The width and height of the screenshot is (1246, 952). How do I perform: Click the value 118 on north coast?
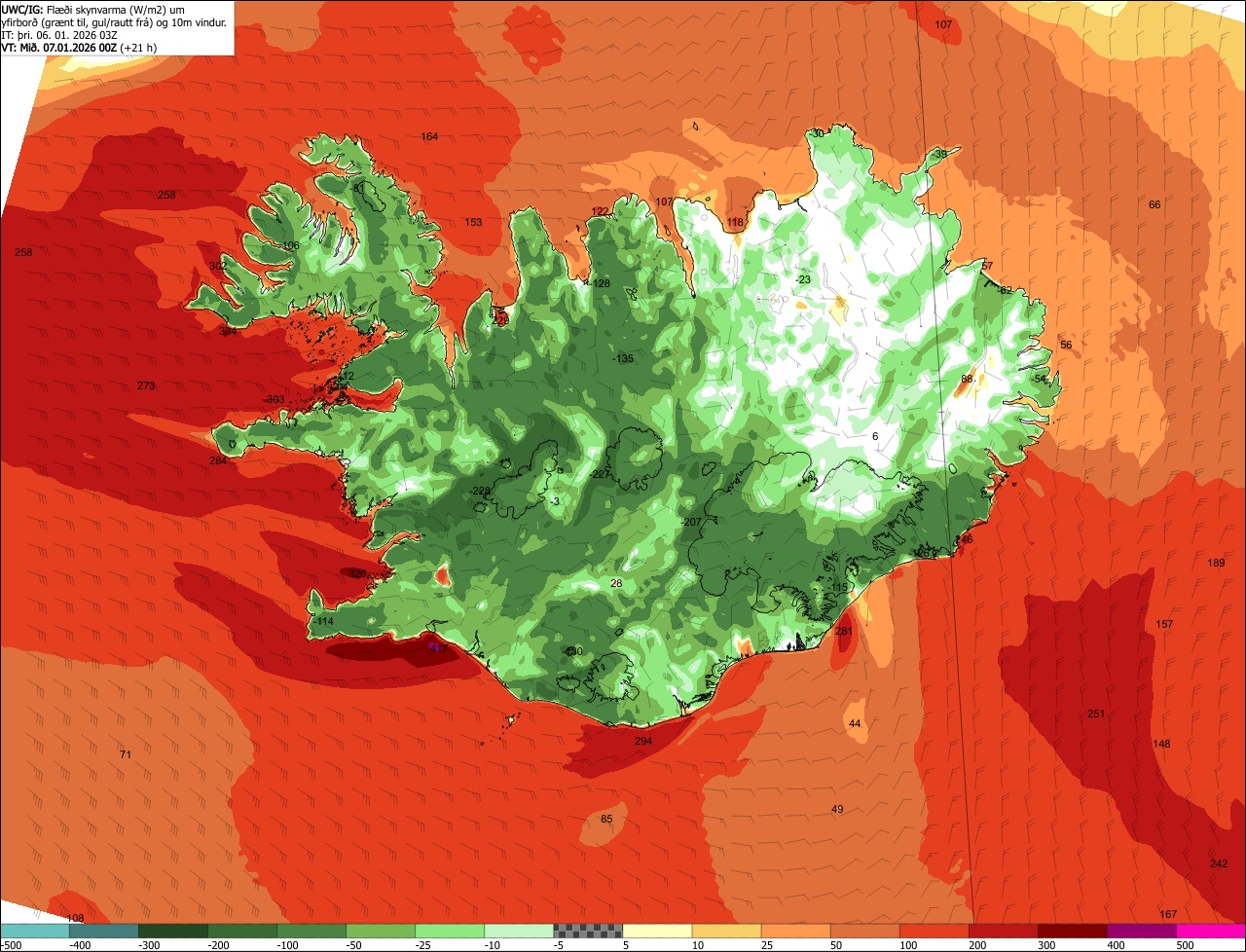click(x=735, y=223)
